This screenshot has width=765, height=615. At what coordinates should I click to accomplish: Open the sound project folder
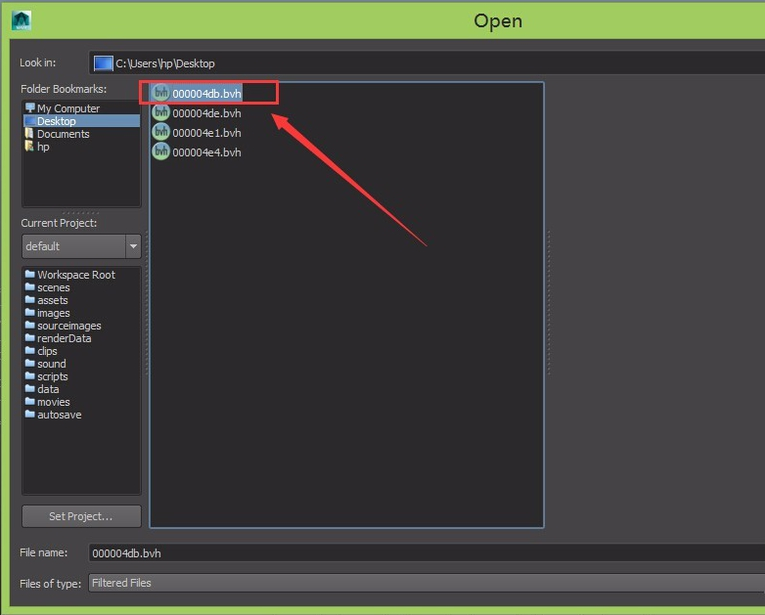point(51,364)
